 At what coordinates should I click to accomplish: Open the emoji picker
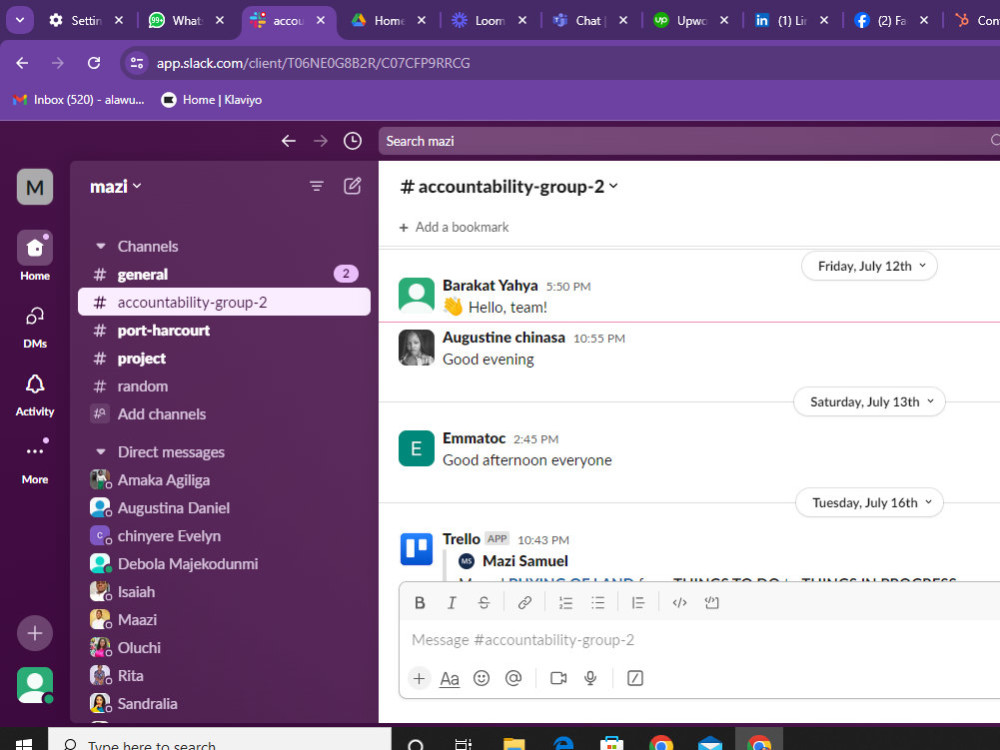click(482, 678)
